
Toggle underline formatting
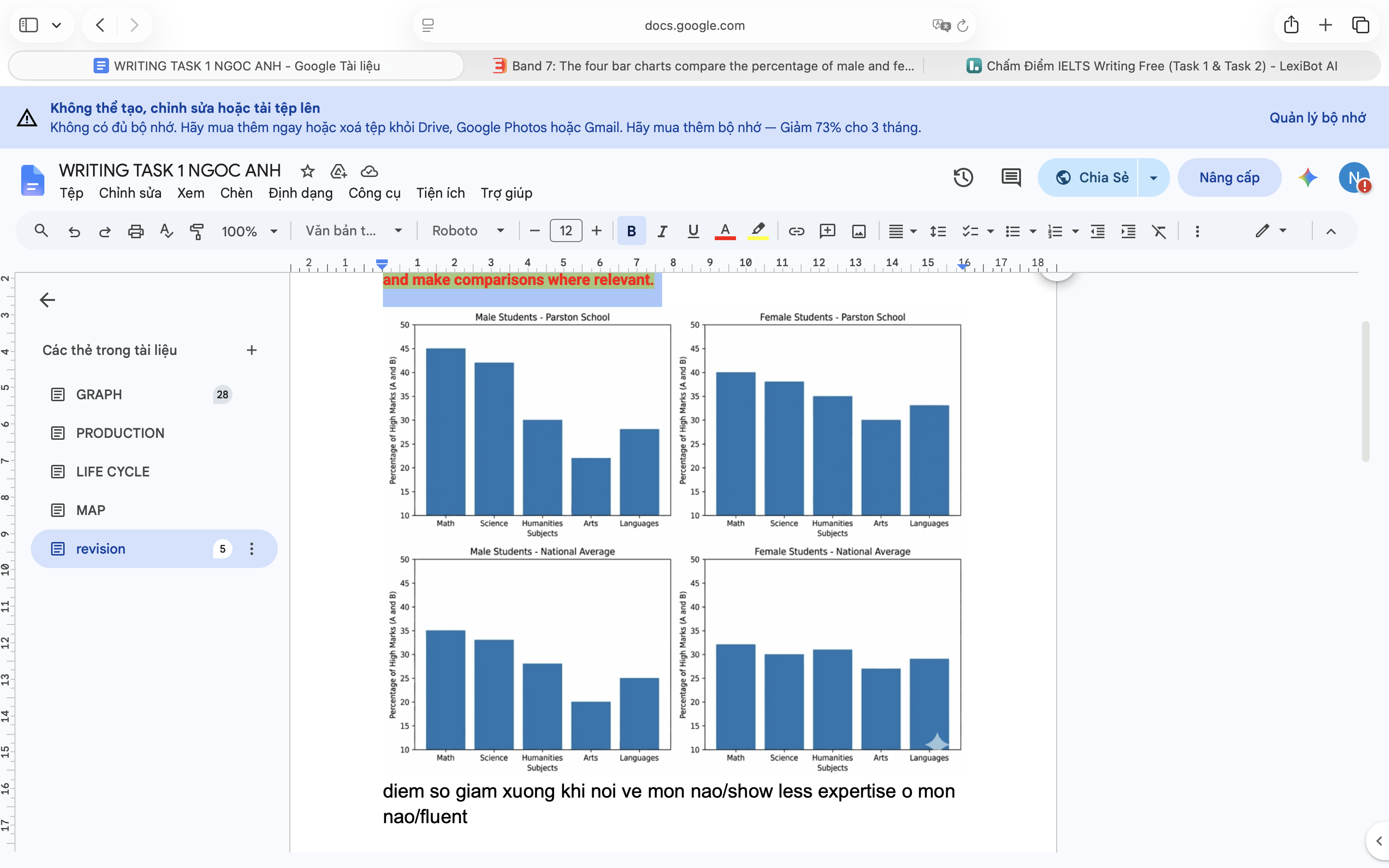pyautogui.click(x=693, y=231)
